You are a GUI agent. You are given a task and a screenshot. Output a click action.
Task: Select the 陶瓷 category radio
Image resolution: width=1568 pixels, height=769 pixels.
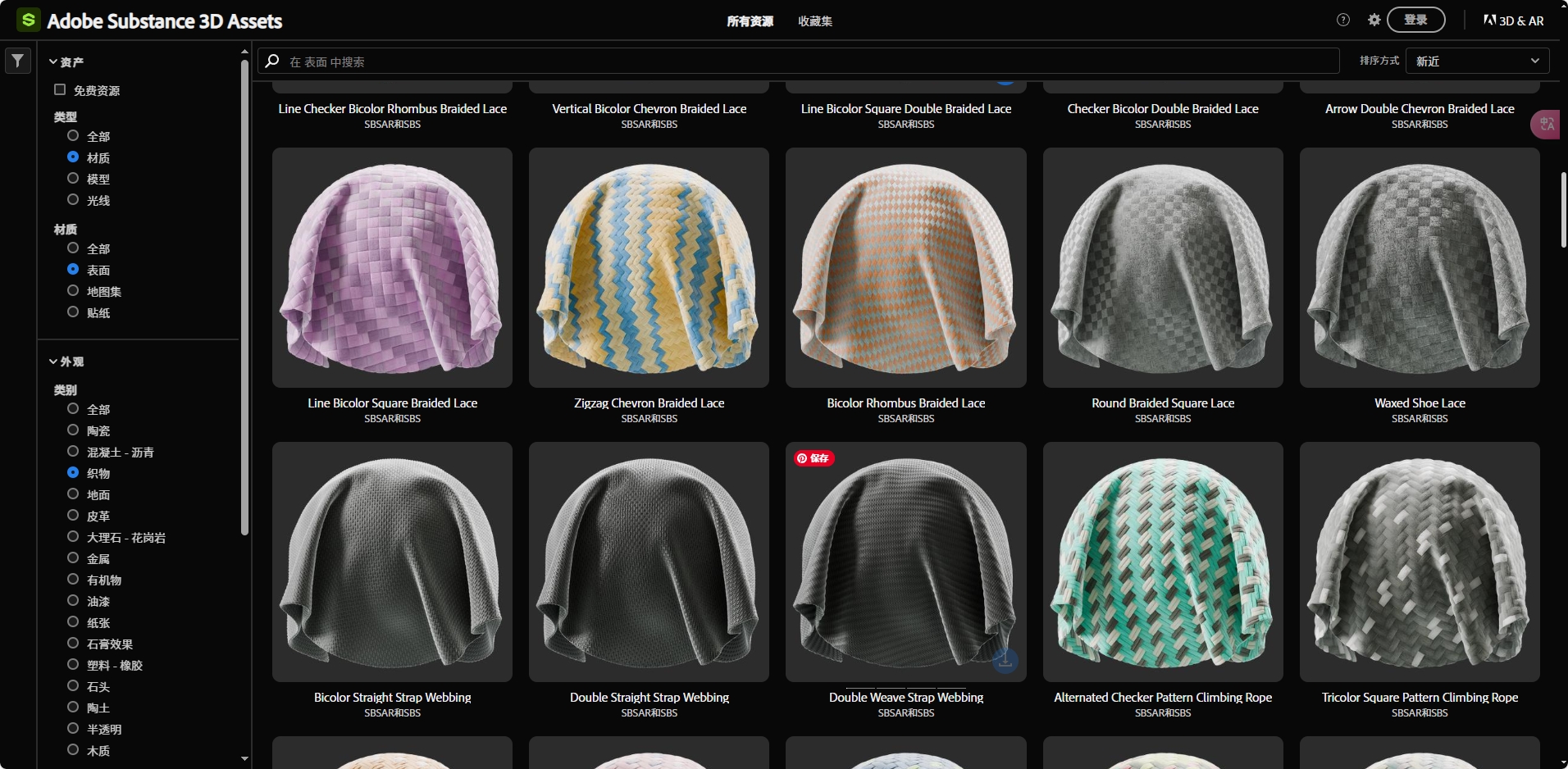73,430
